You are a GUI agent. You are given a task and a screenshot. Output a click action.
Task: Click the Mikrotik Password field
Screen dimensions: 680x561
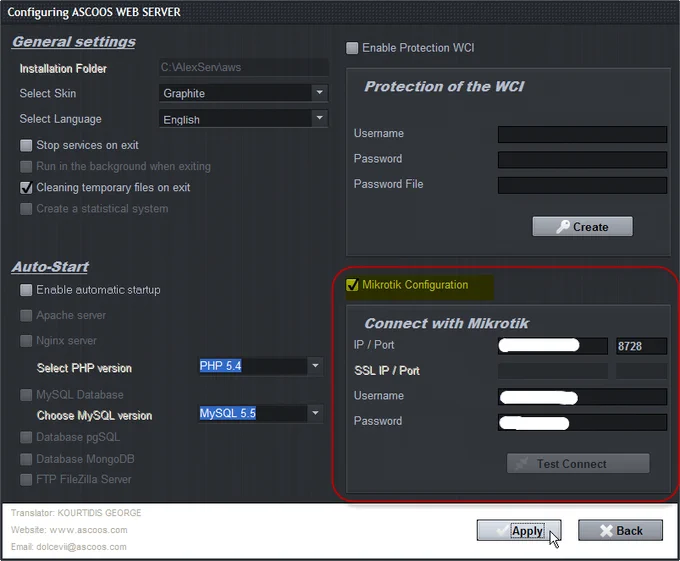(582, 422)
